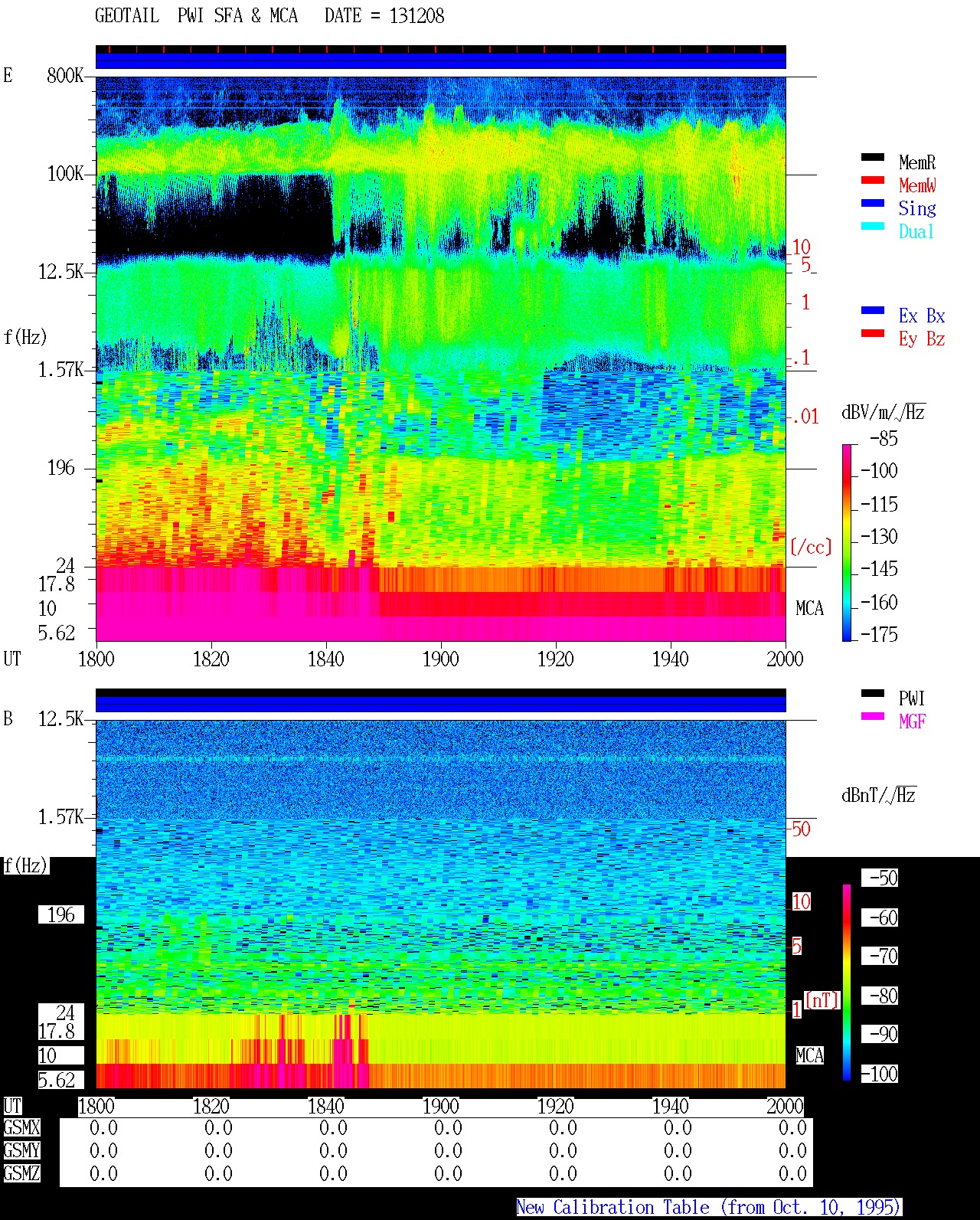Click 1920 tick on B panel time axis
The image size is (980, 1220).
click(x=556, y=1107)
